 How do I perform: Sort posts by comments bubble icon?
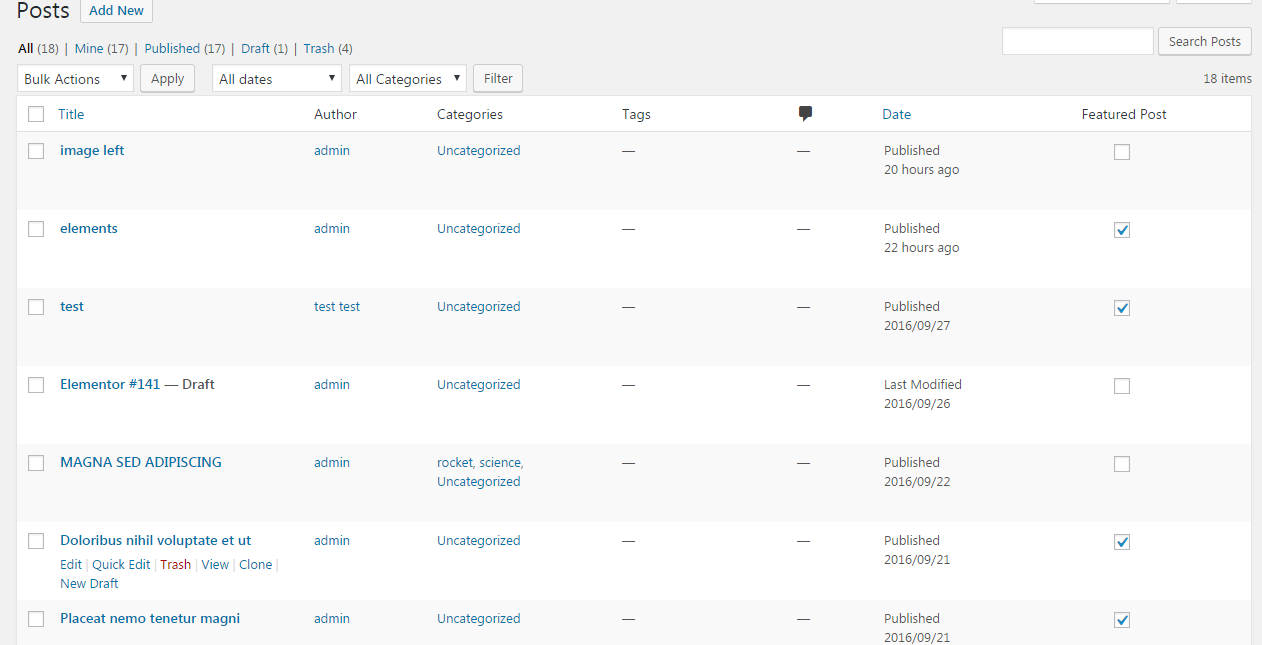point(805,114)
